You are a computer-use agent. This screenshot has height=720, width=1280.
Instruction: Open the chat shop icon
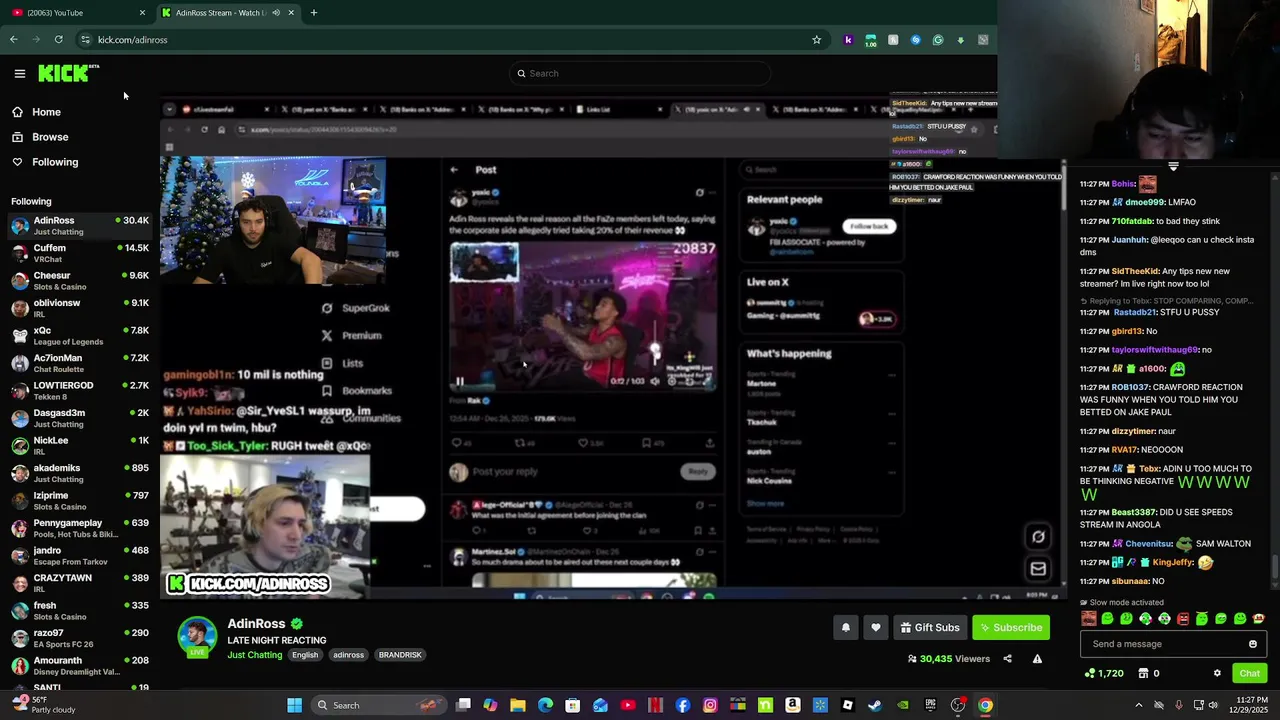pyautogui.click(x=1143, y=673)
